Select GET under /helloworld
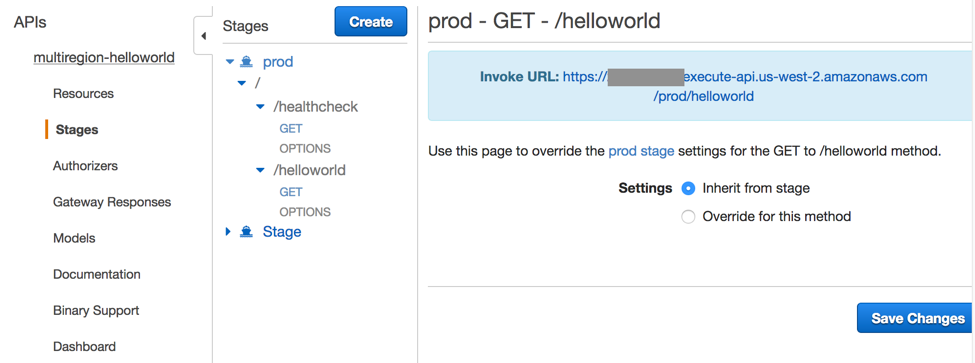The height and width of the screenshot is (363, 975). 291,192
